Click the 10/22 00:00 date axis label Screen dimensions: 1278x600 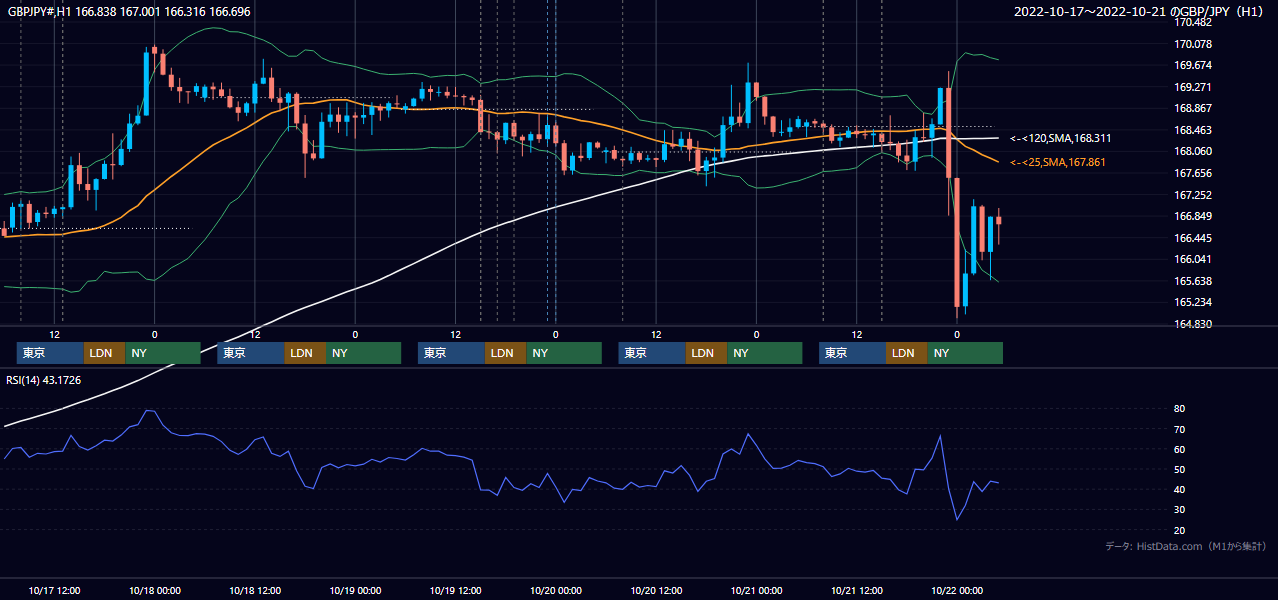point(957,590)
